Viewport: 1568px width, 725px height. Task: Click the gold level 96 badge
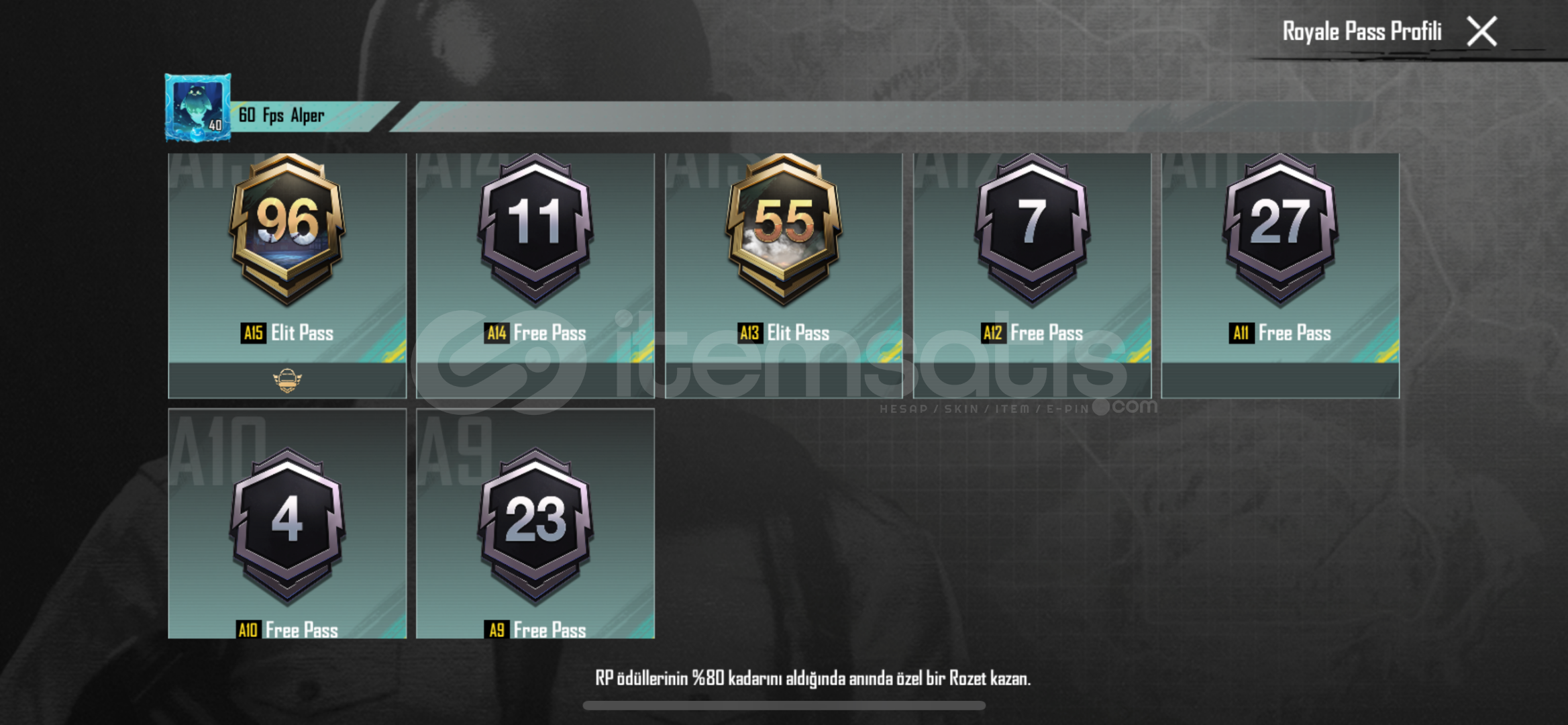pyautogui.click(x=287, y=229)
